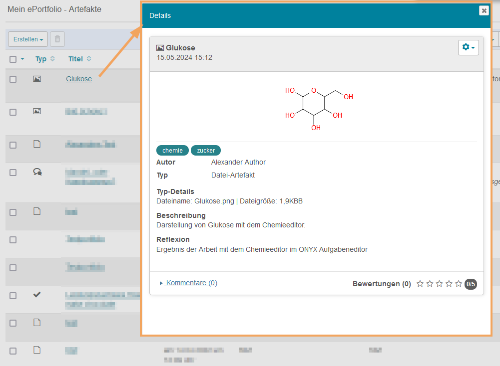Check the checkbox of the forum-icon row
500x366 pixels.
pyautogui.click(x=13, y=172)
